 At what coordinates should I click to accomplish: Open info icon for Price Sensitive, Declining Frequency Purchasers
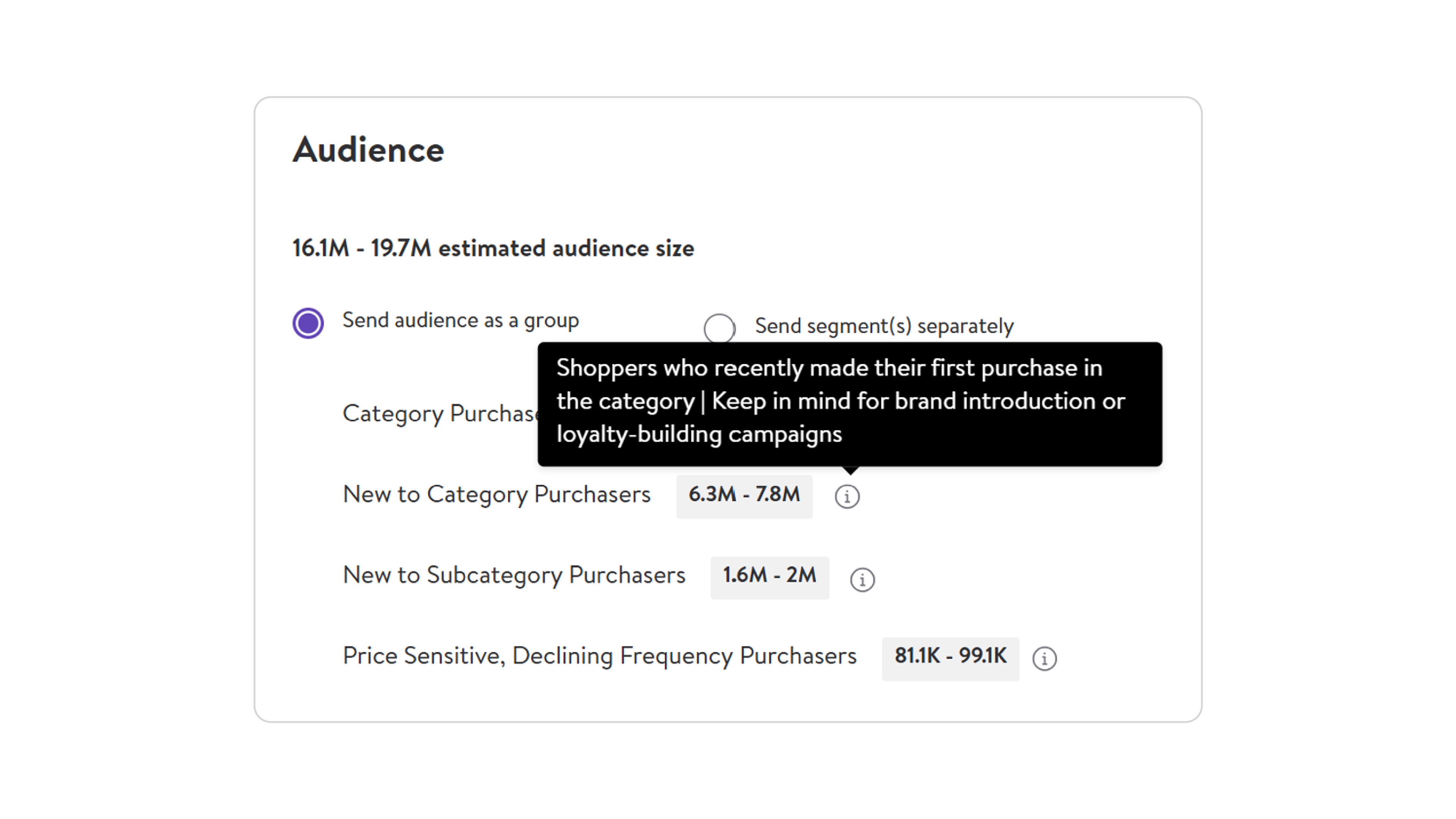pyautogui.click(x=1044, y=658)
